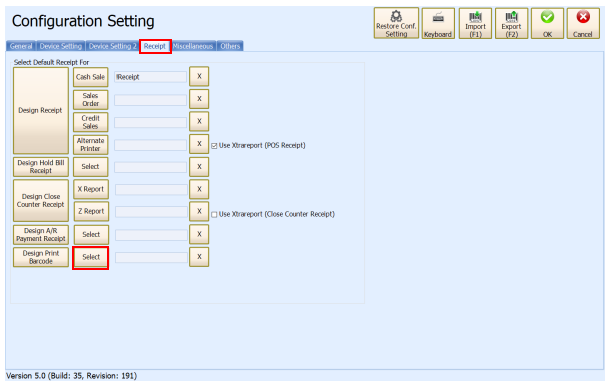Clear the Hold Bill receipt with X
This screenshot has width=608, height=387.
pos(199,167)
